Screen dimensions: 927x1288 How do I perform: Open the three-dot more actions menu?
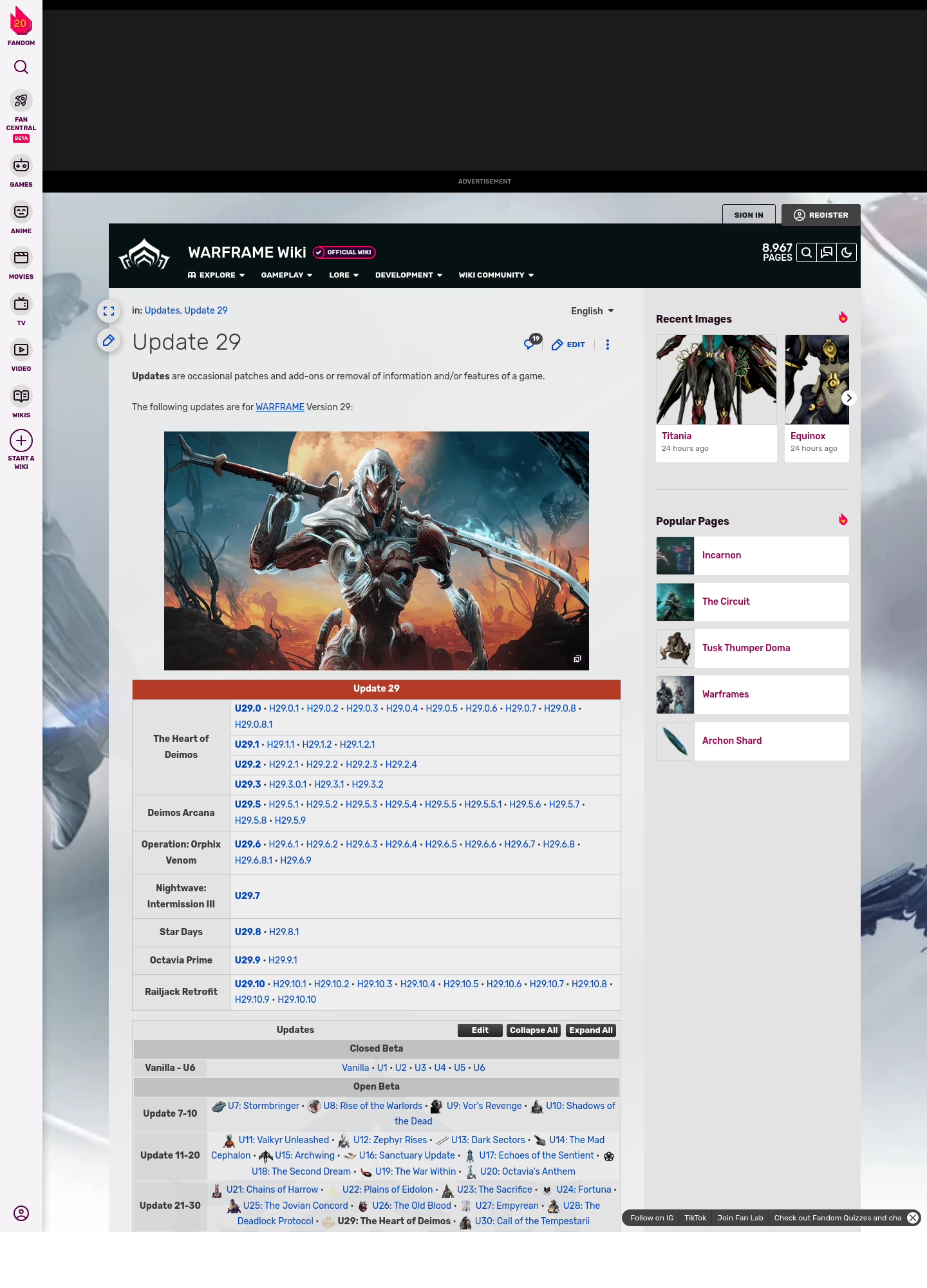coord(608,345)
